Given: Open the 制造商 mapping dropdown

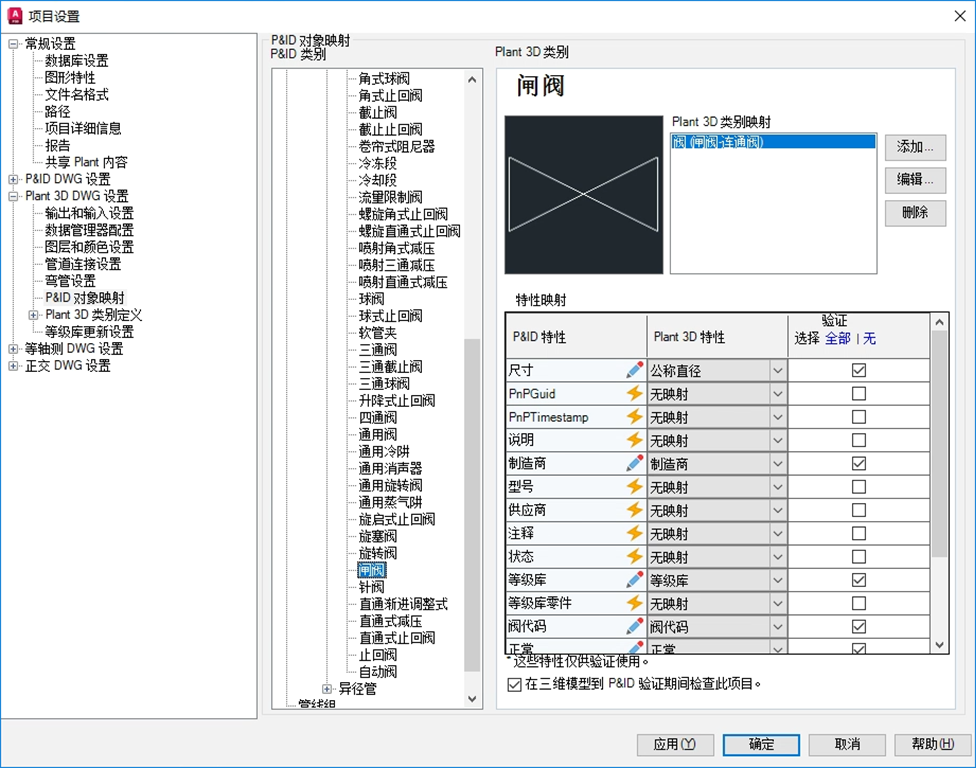Looking at the screenshot, I should 777,464.
